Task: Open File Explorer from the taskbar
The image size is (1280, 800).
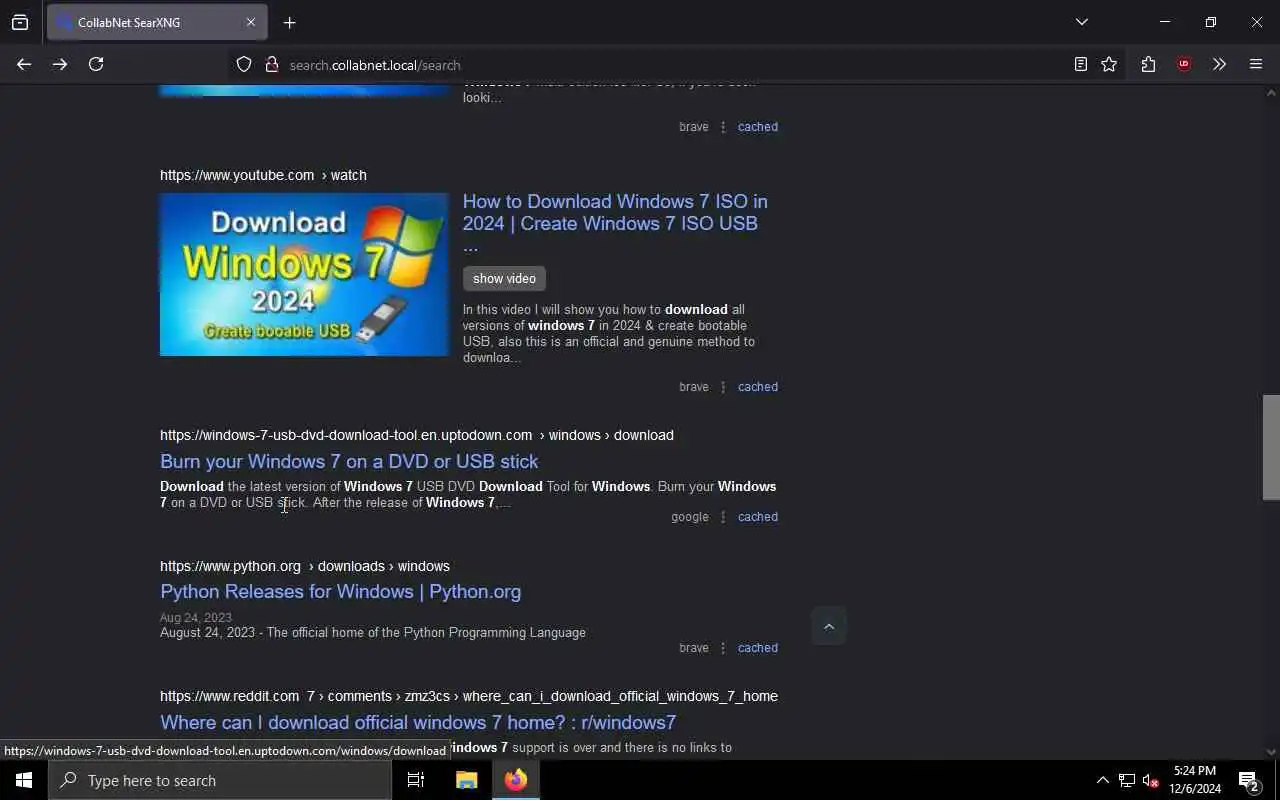Action: 466,780
